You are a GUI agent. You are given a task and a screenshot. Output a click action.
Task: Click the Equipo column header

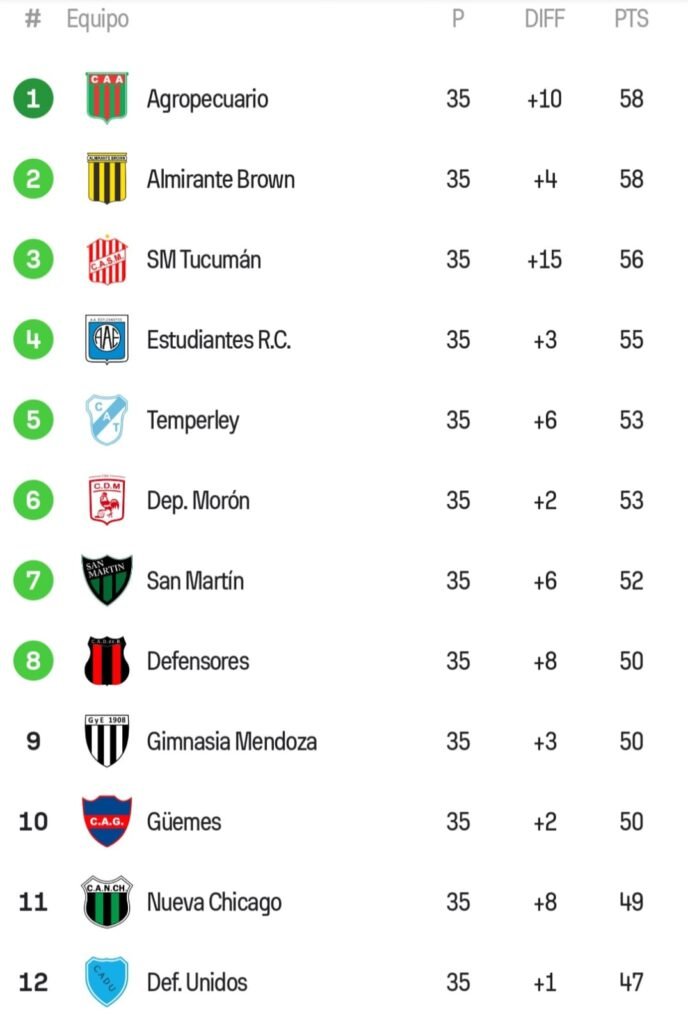[x=97, y=19]
